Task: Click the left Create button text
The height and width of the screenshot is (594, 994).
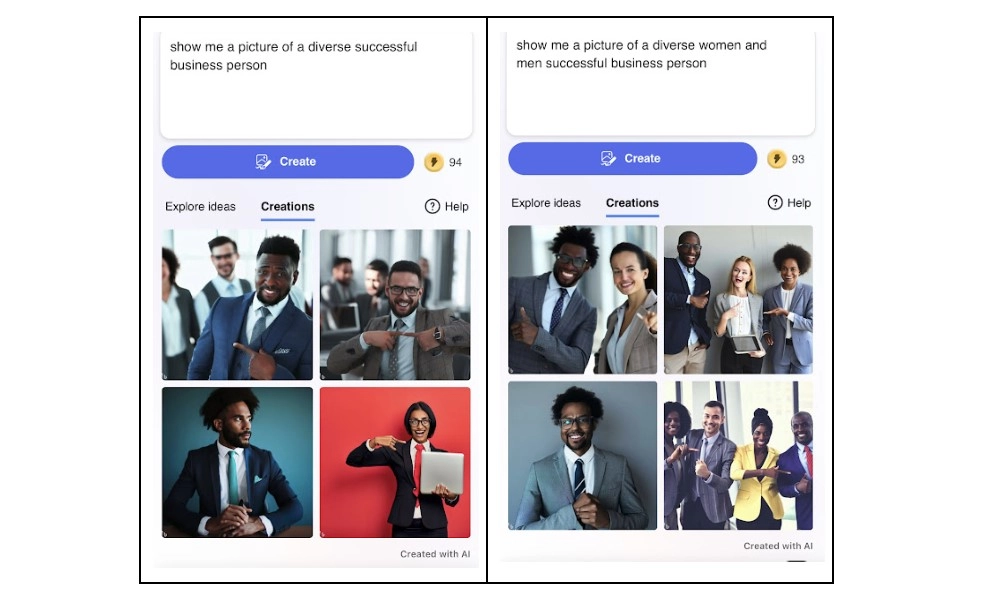Action: tap(298, 162)
